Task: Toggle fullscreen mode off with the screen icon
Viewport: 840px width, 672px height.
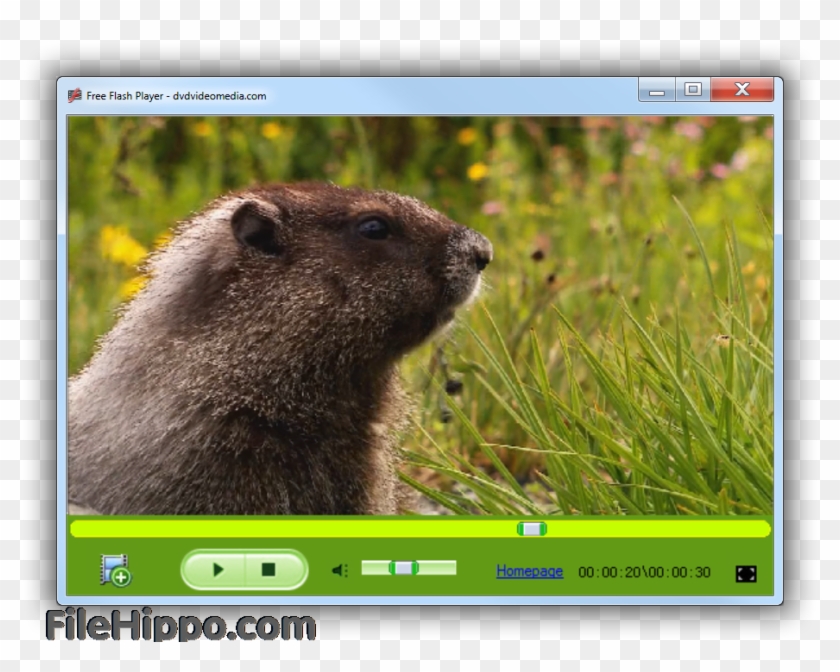Action: click(746, 571)
